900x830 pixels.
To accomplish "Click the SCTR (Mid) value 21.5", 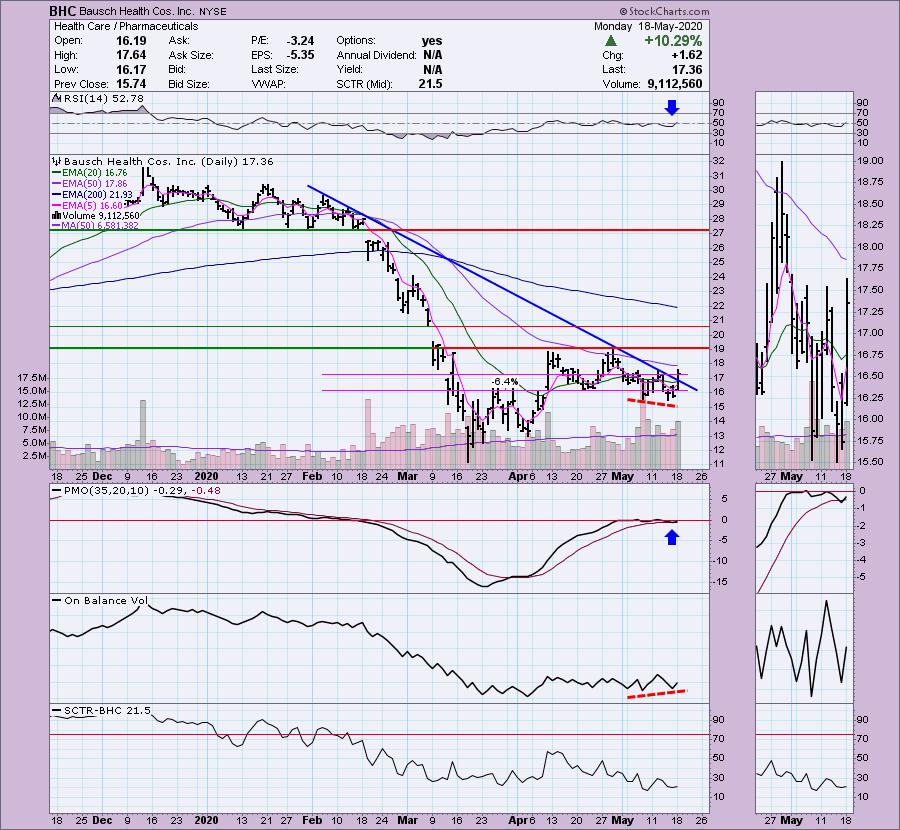I will click(x=430, y=84).
